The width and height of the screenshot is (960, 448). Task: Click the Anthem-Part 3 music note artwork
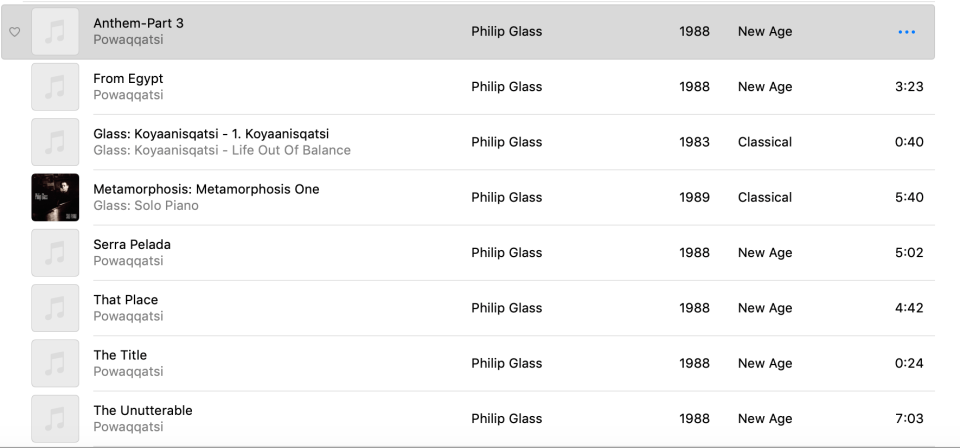pos(55,32)
